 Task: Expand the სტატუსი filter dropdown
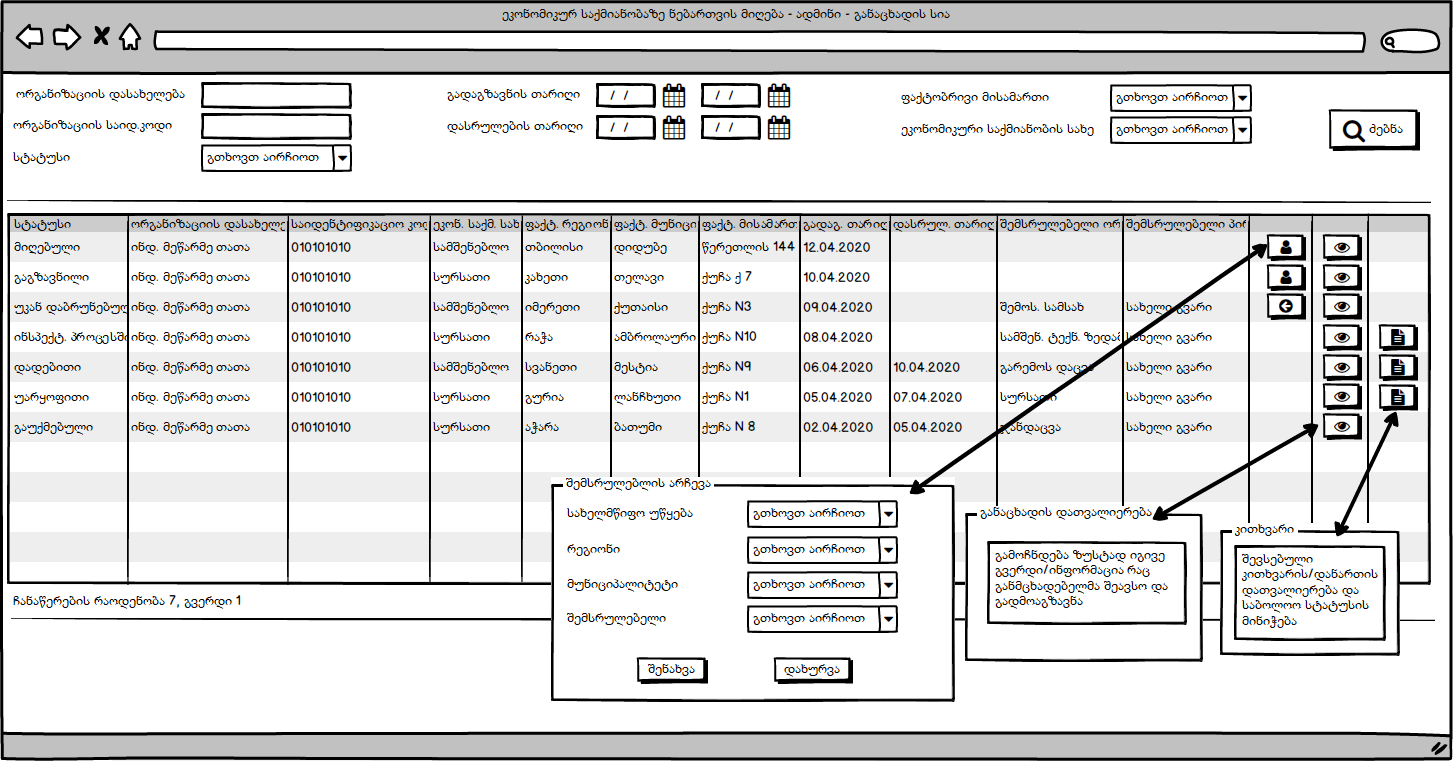tap(341, 158)
